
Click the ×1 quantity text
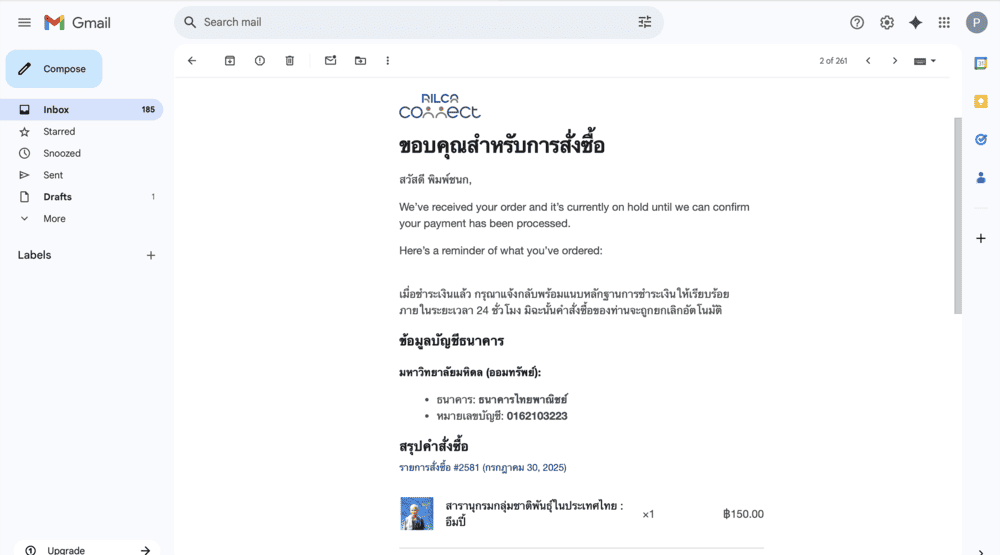[x=648, y=514]
